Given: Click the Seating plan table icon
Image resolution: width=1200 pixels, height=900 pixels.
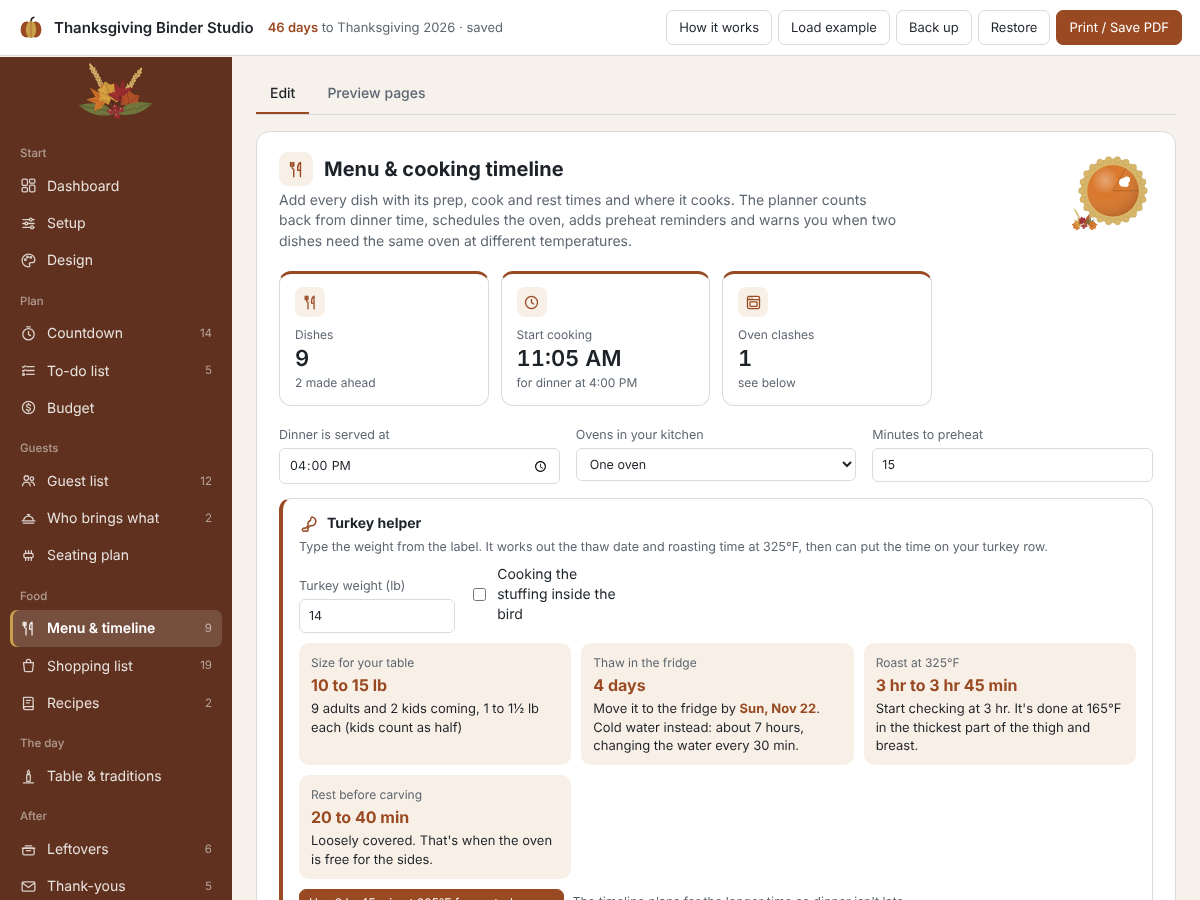Looking at the screenshot, I should (28, 555).
